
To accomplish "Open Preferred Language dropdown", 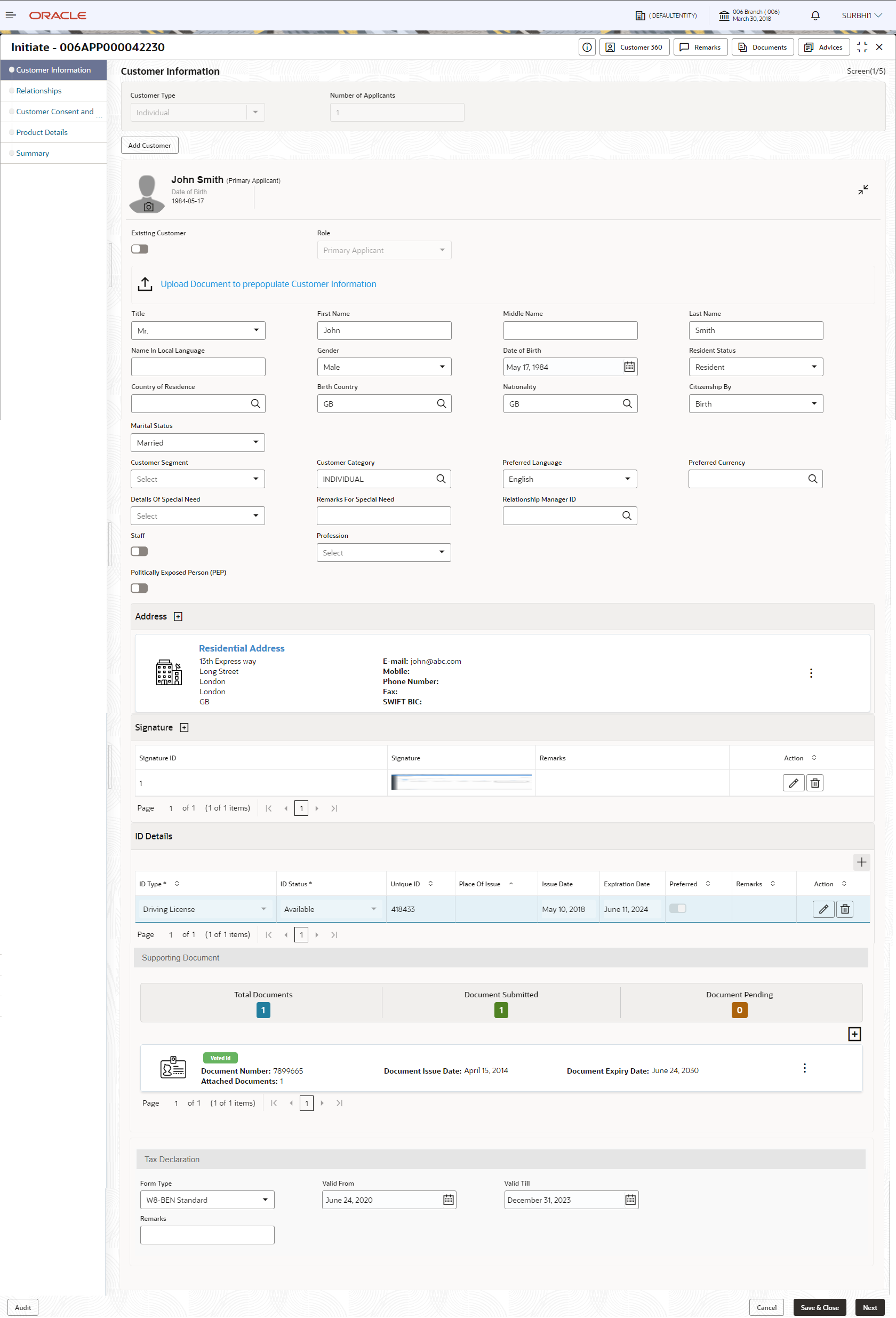I will 570,479.
